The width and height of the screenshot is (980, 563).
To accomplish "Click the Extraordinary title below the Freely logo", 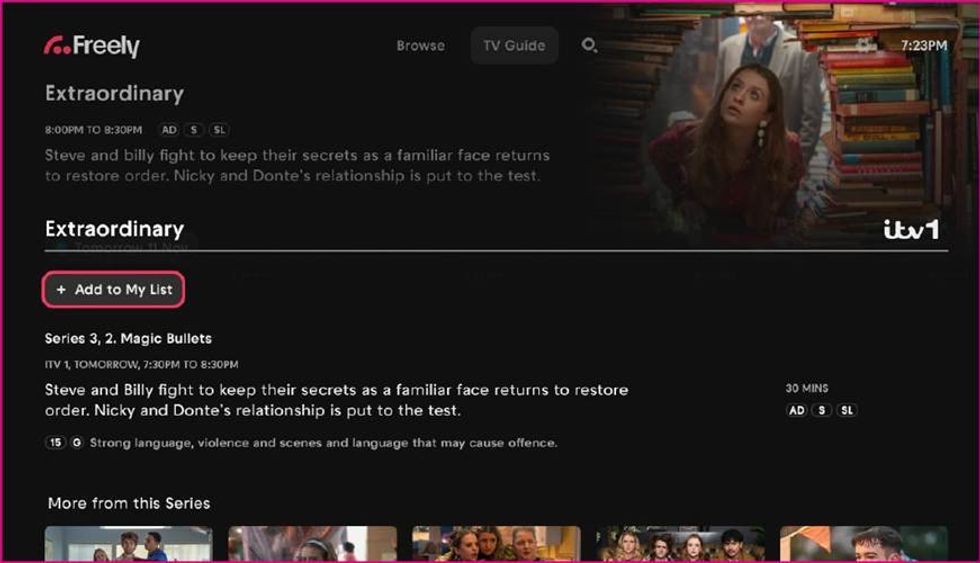I will [114, 94].
